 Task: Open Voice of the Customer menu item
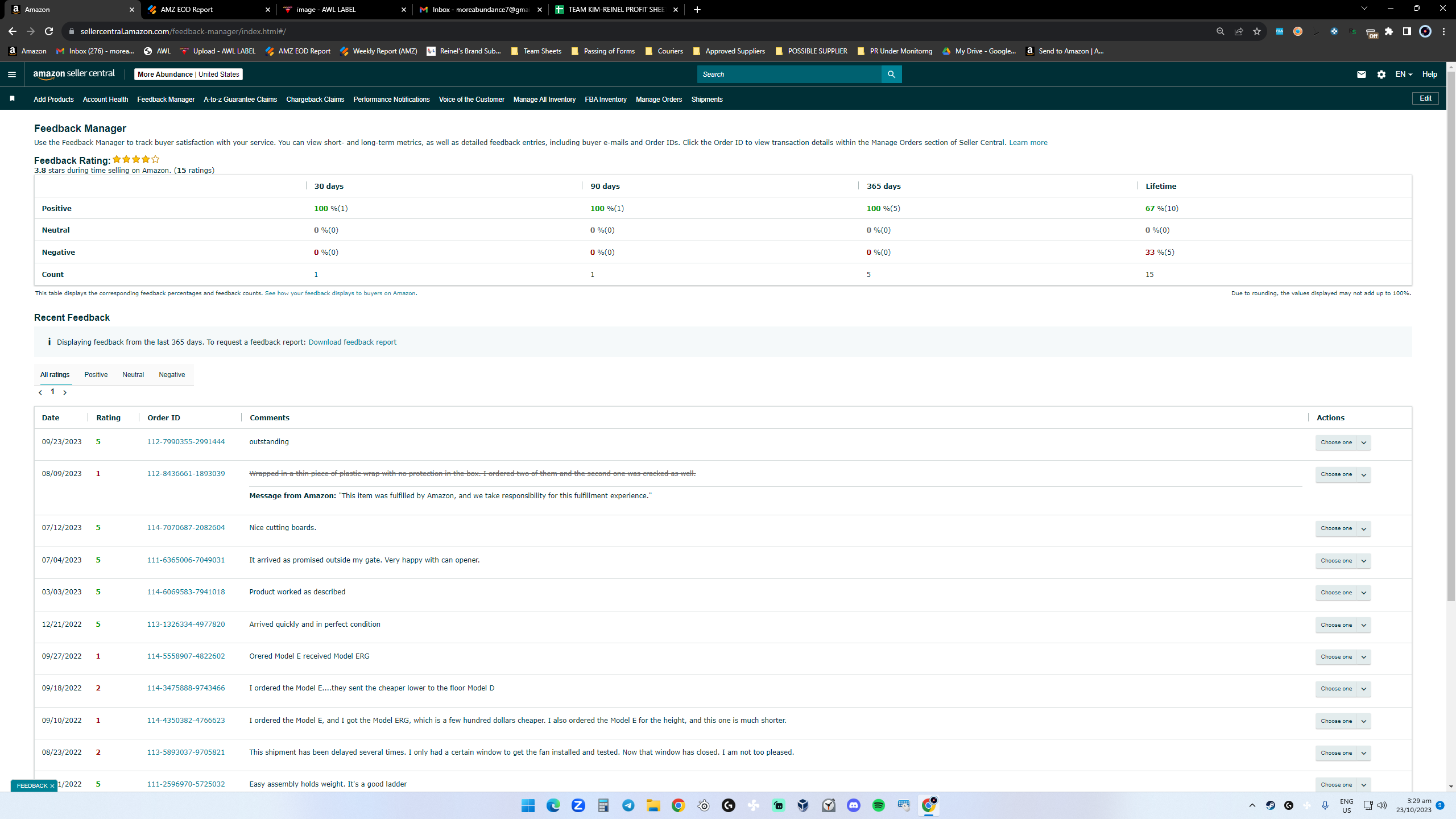tap(471, 100)
